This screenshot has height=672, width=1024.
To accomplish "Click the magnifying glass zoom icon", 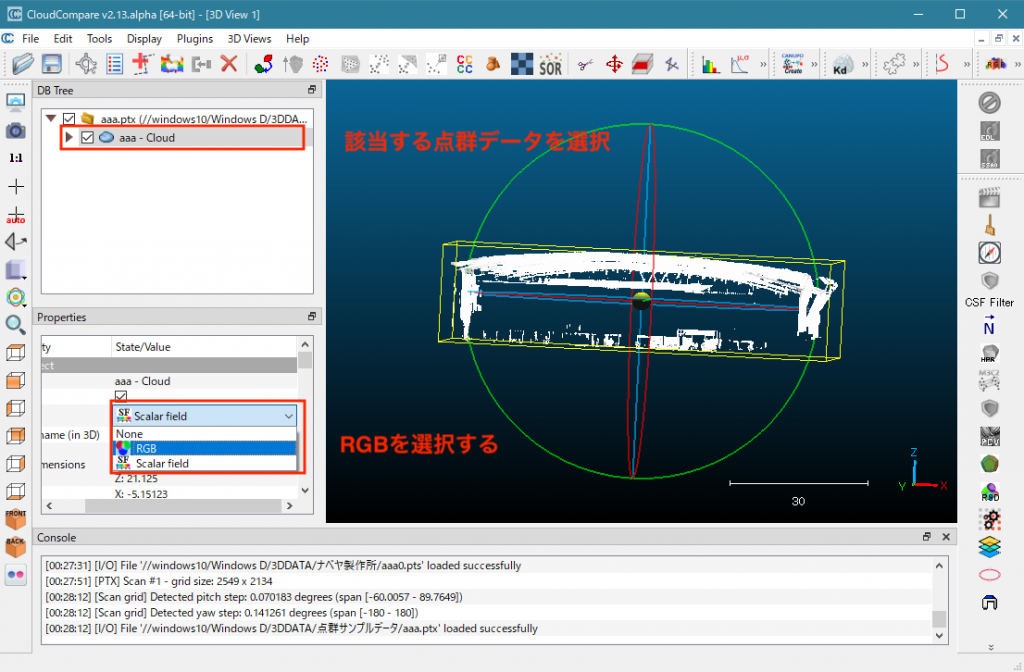I will click(16, 324).
